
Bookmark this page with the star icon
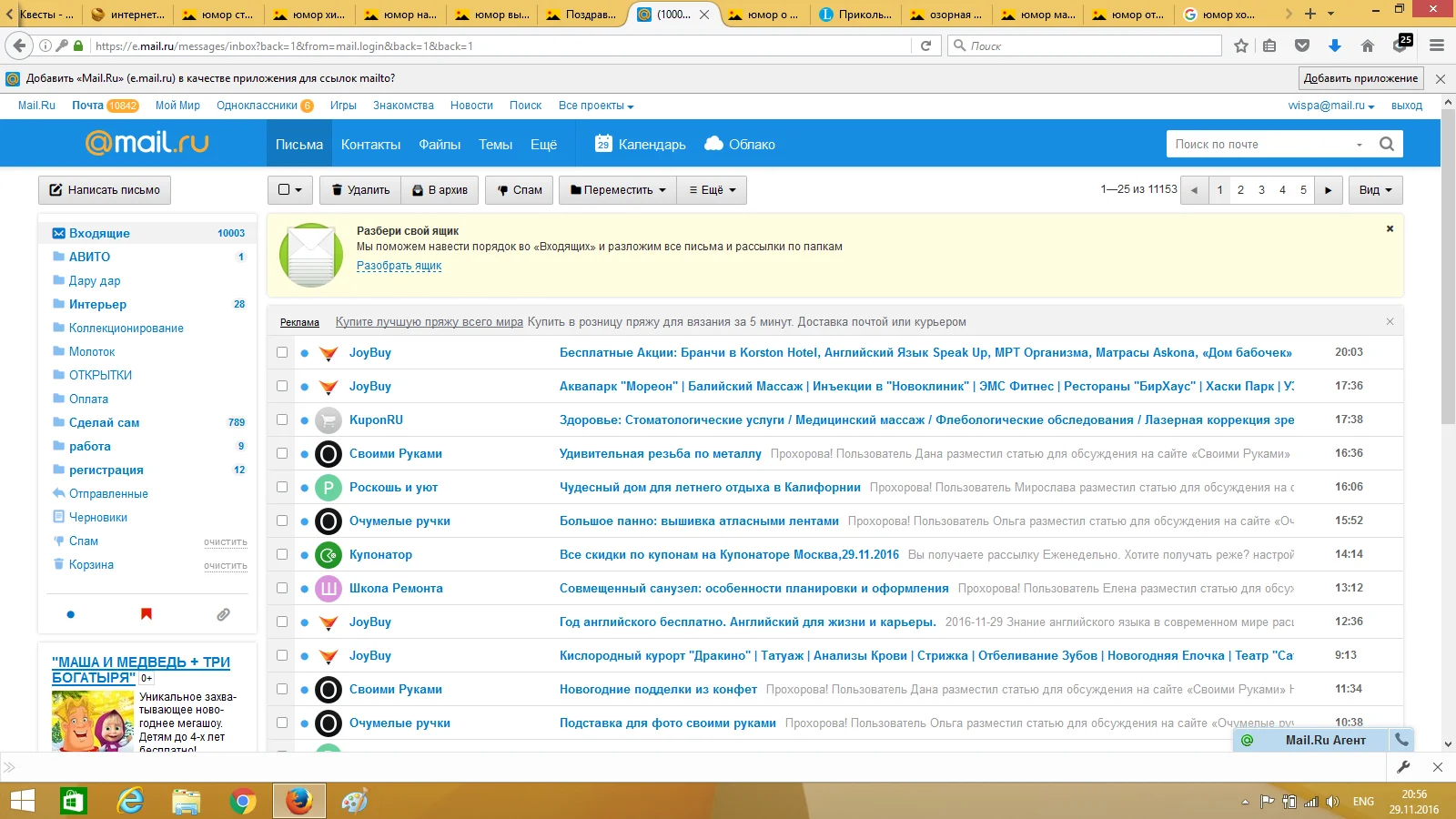1241,45
